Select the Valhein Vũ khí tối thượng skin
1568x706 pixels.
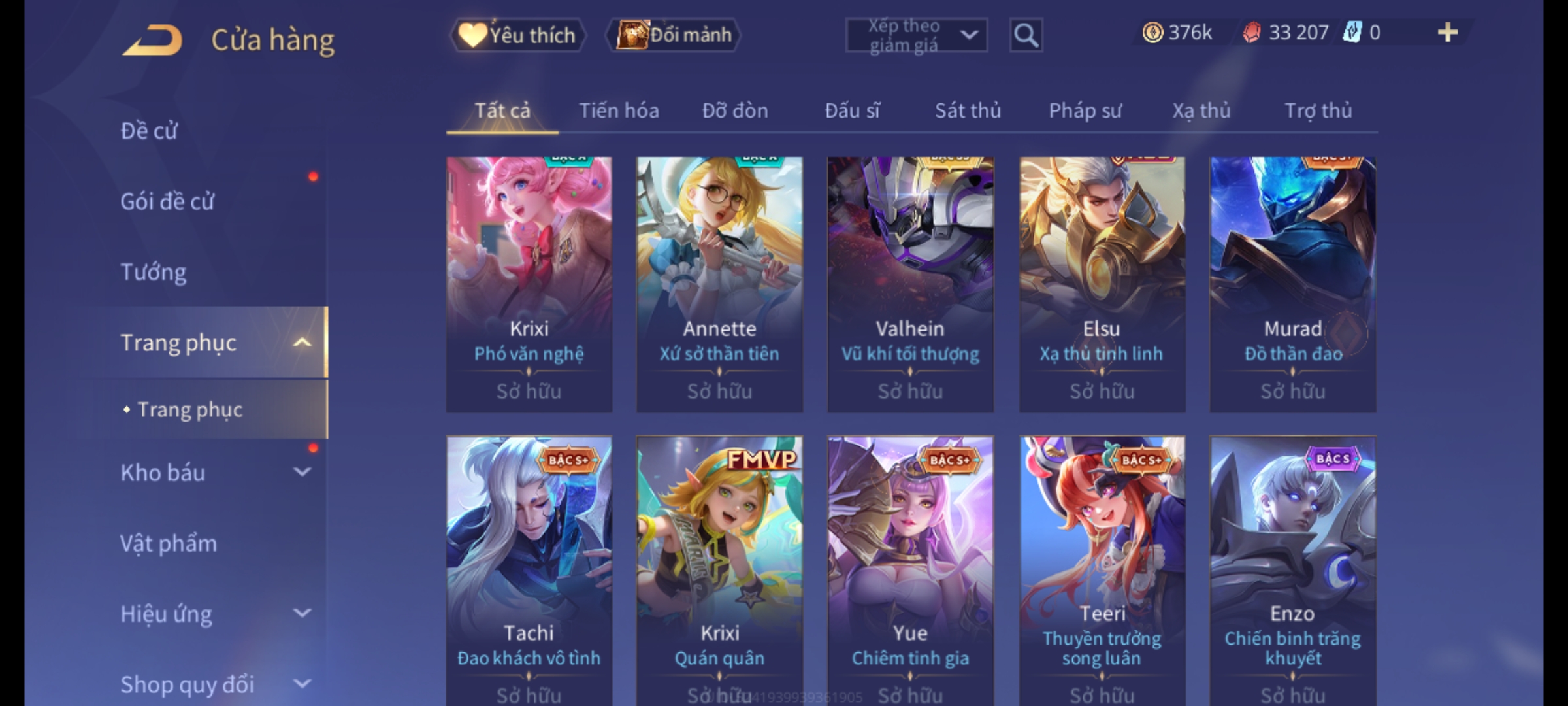coord(910,284)
